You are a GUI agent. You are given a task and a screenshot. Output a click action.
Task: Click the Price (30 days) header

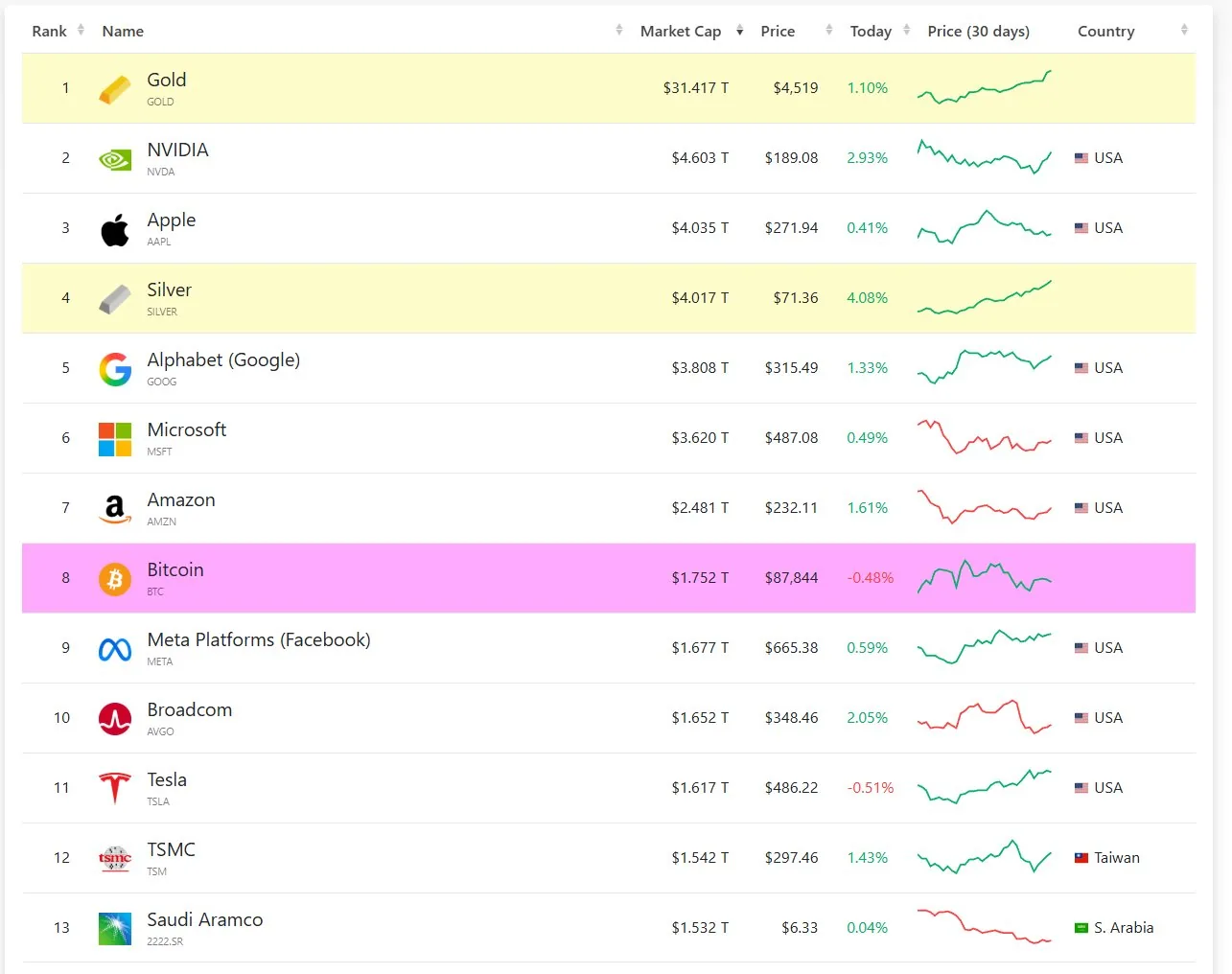click(x=979, y=31)
